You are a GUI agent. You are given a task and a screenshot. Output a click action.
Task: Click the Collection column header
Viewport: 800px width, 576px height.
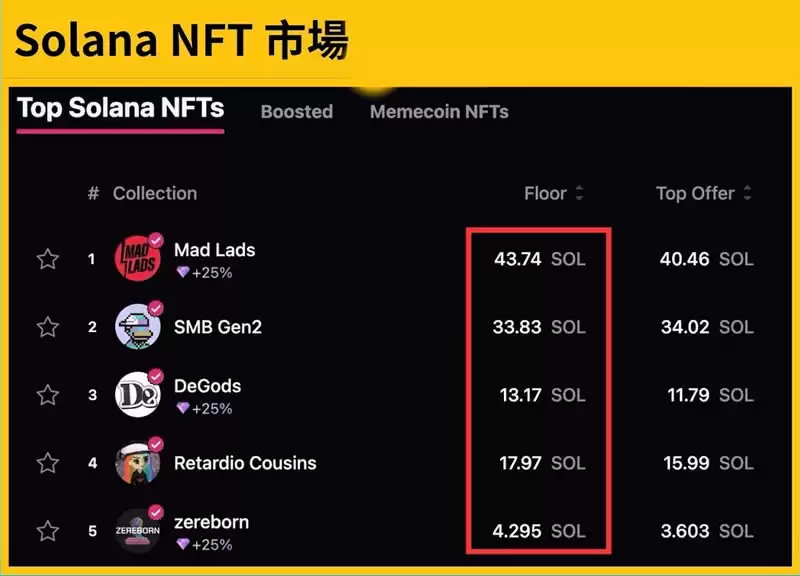(x=154, y=193)
